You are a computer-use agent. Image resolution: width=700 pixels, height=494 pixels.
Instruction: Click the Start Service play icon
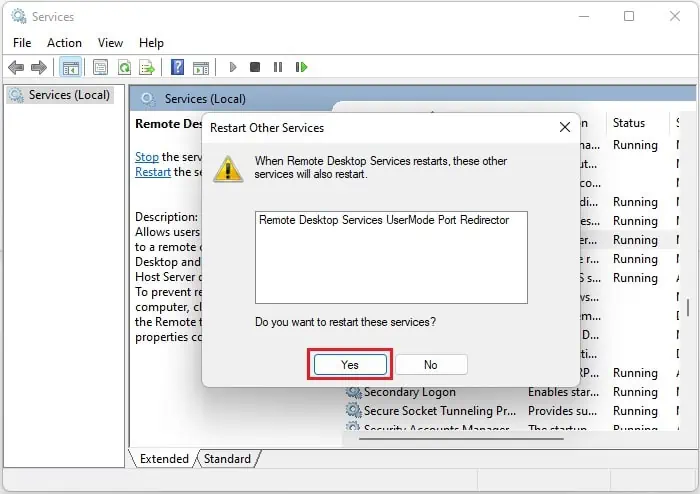tap(233, 67)
